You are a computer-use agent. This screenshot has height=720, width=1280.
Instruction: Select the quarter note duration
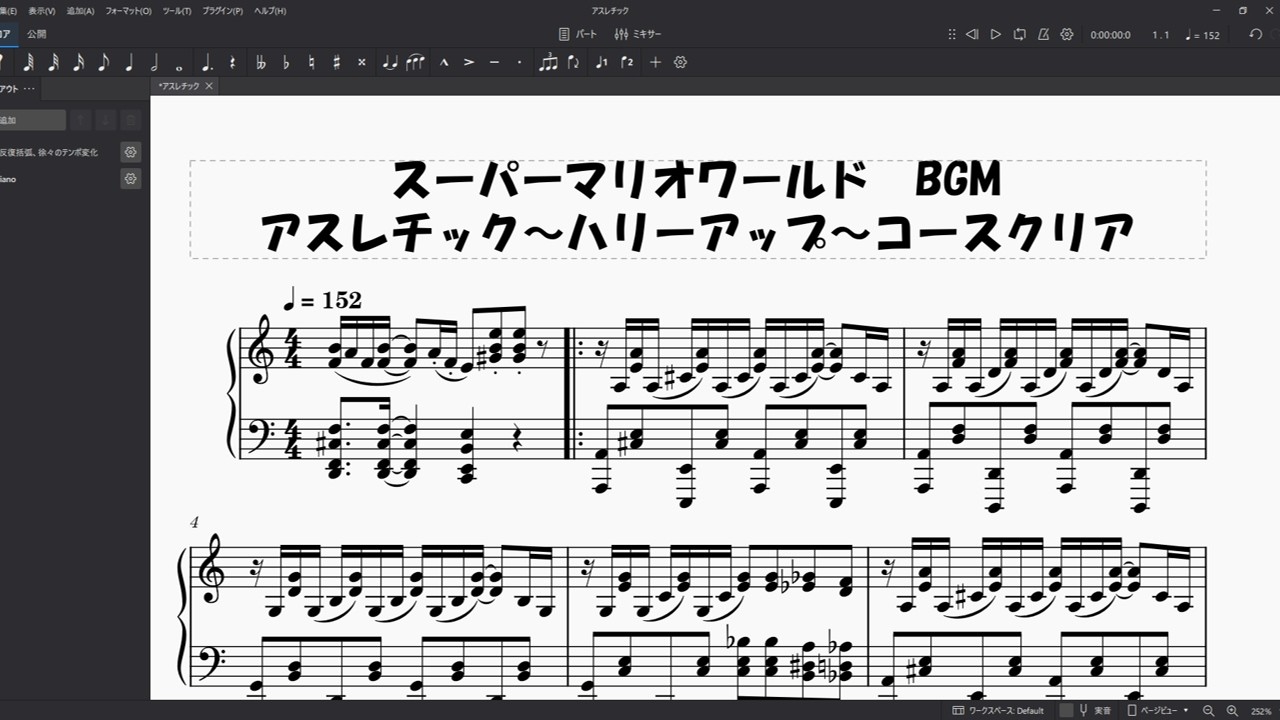pos(129,62)
